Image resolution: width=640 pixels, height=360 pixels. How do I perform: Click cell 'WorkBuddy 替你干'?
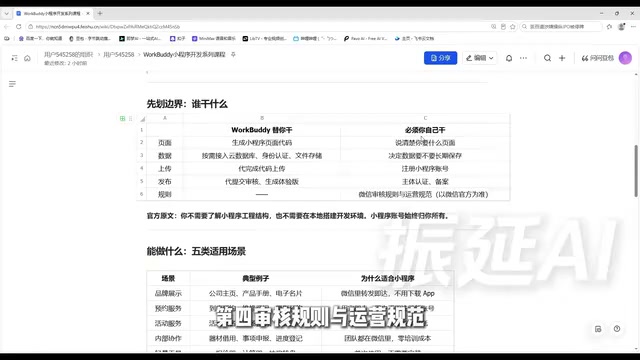point(262,130)
